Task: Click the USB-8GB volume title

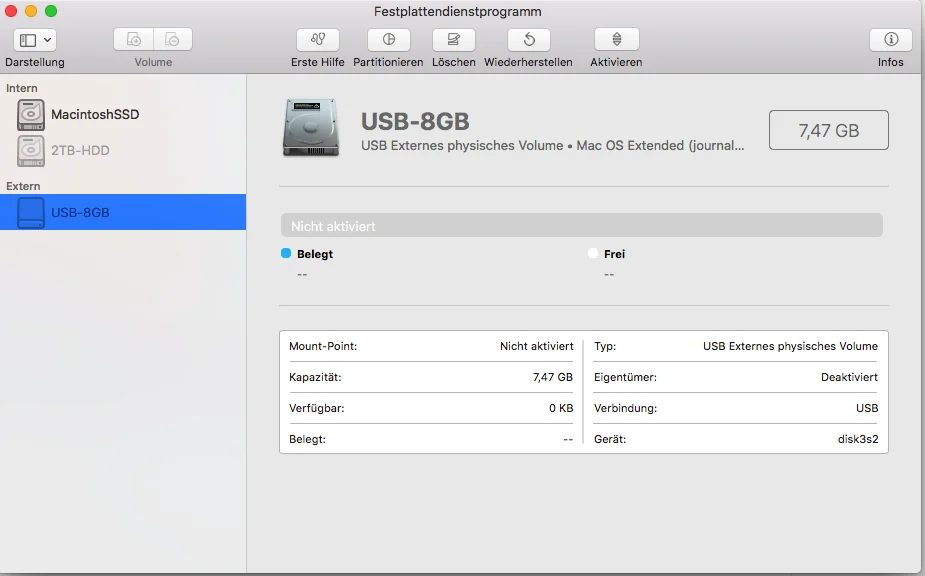Action: (x=415, y=121)
